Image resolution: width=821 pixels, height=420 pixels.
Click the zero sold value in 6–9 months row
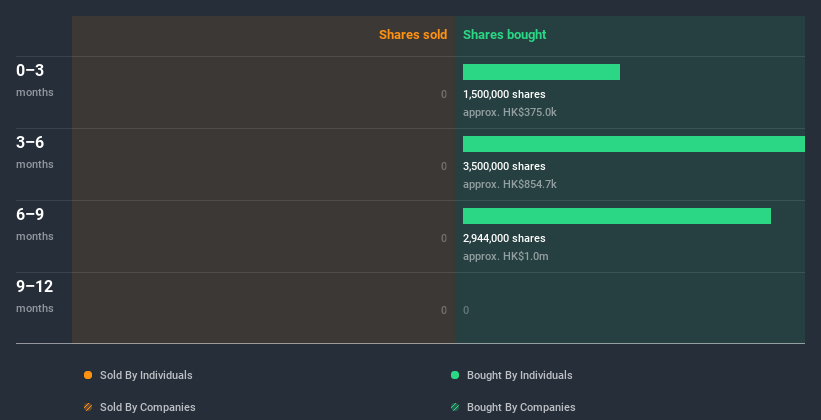444,238
